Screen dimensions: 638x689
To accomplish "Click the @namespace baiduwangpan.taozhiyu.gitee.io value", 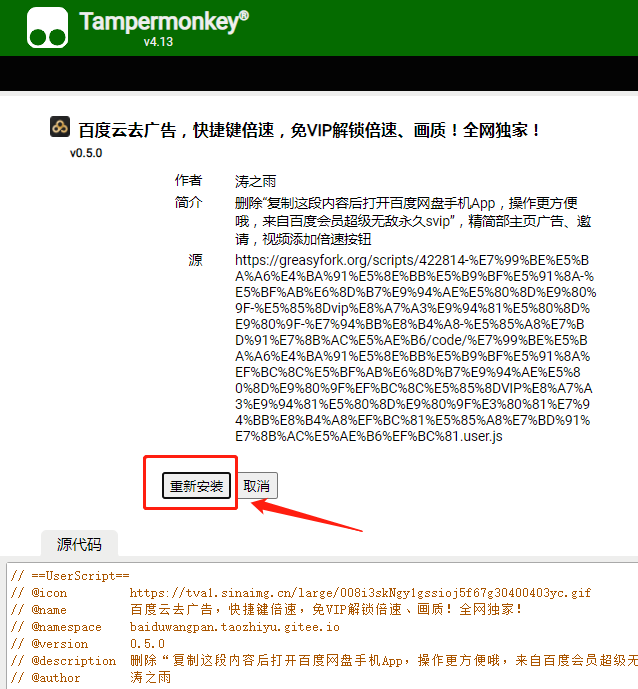I will 235,627.
